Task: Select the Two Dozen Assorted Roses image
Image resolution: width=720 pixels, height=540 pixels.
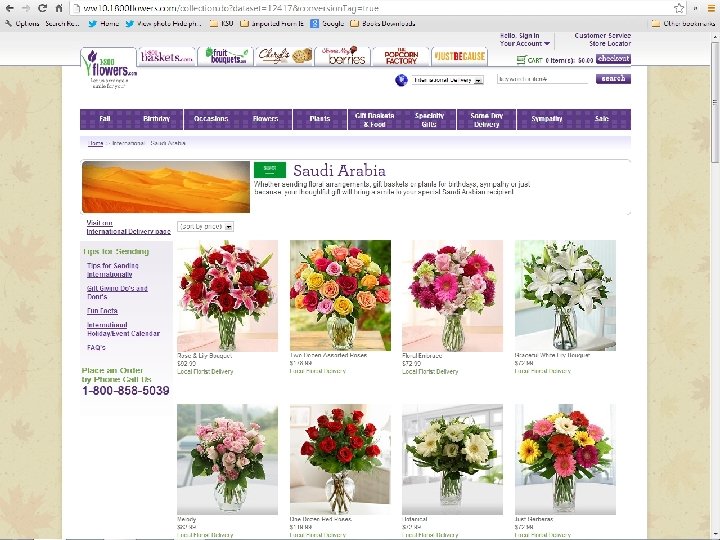Action: (x=340, y=295)
